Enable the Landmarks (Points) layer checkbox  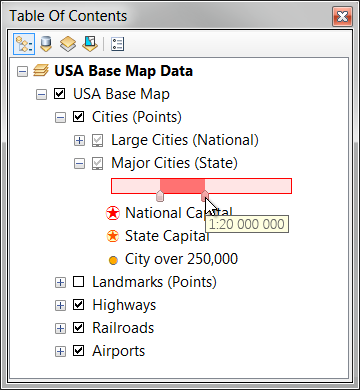(x=78, y=282)
